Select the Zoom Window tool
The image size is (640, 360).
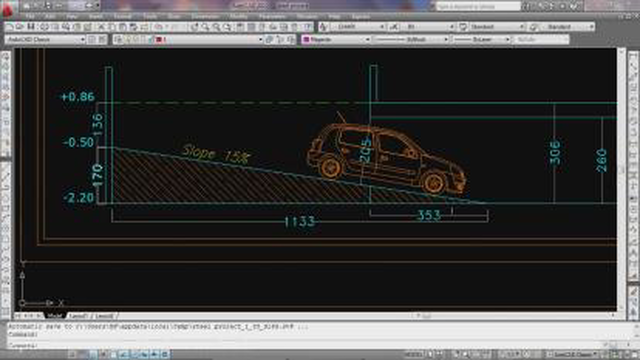pos(216,27)
